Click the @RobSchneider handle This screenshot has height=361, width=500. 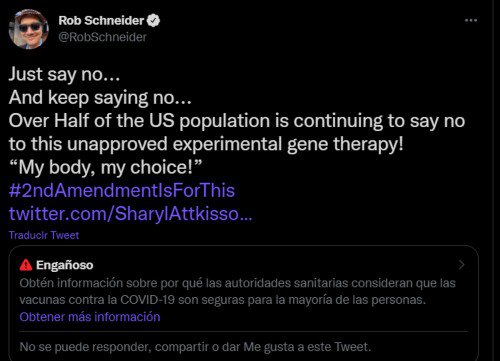coord(103,37)
